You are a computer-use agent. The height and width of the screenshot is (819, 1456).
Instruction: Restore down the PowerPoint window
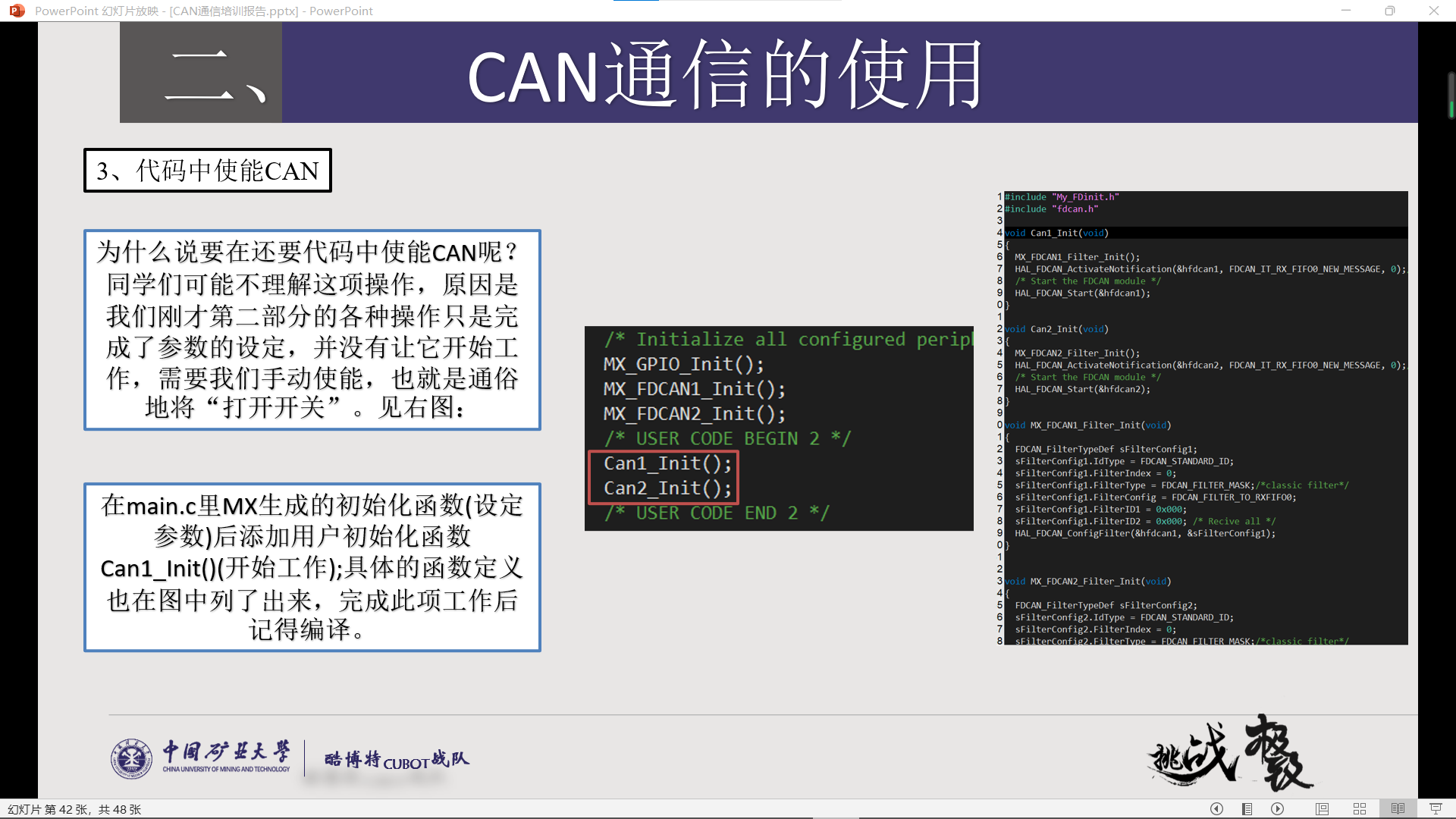(1389, 11)
